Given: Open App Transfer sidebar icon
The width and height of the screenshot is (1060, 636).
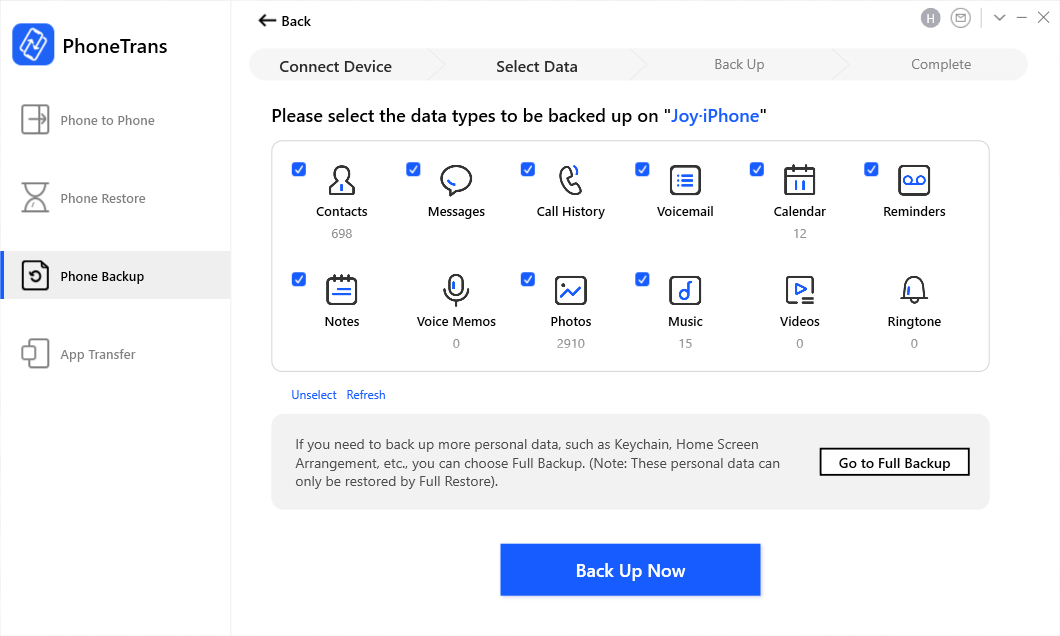Looking at the screenshot, I should (35, 353).
